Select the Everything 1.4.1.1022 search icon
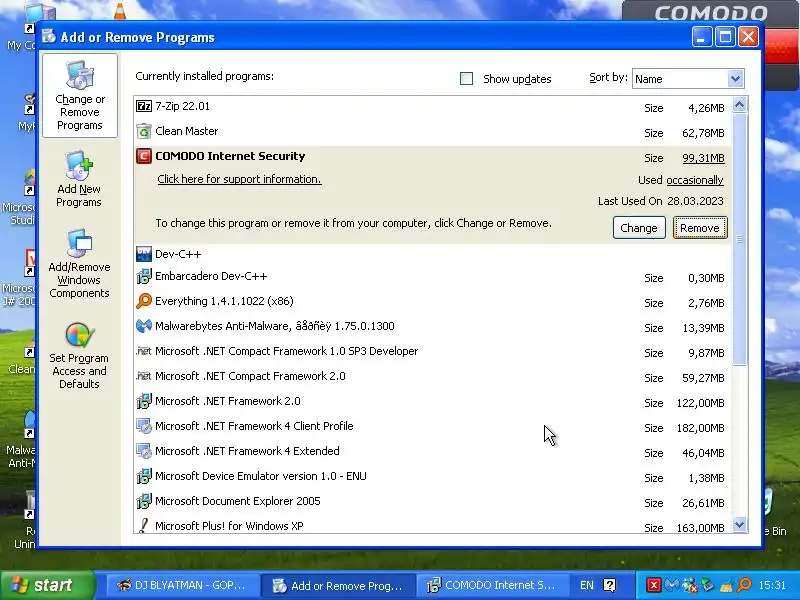Viewport: 800px width, 600px height. pyautogui.click(x=144, y=301)
